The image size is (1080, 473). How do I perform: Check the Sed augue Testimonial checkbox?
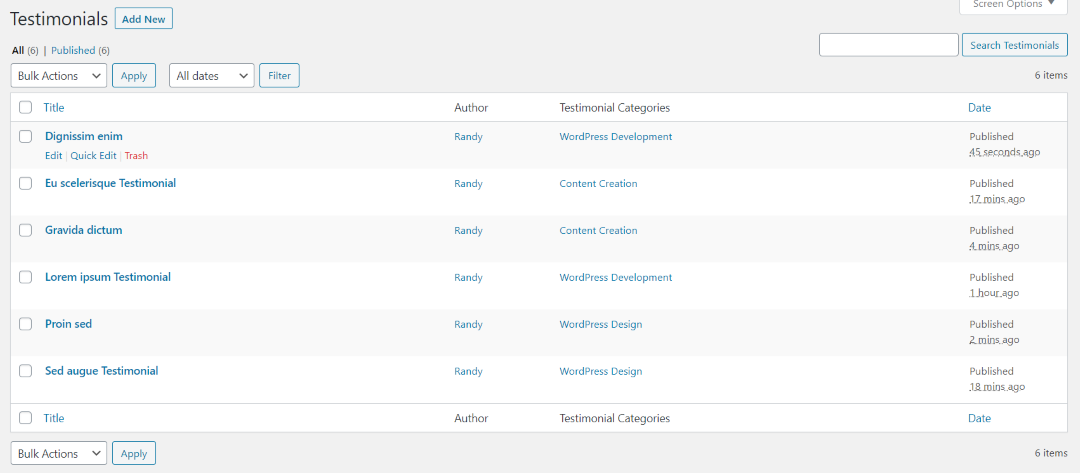[25, 370]
